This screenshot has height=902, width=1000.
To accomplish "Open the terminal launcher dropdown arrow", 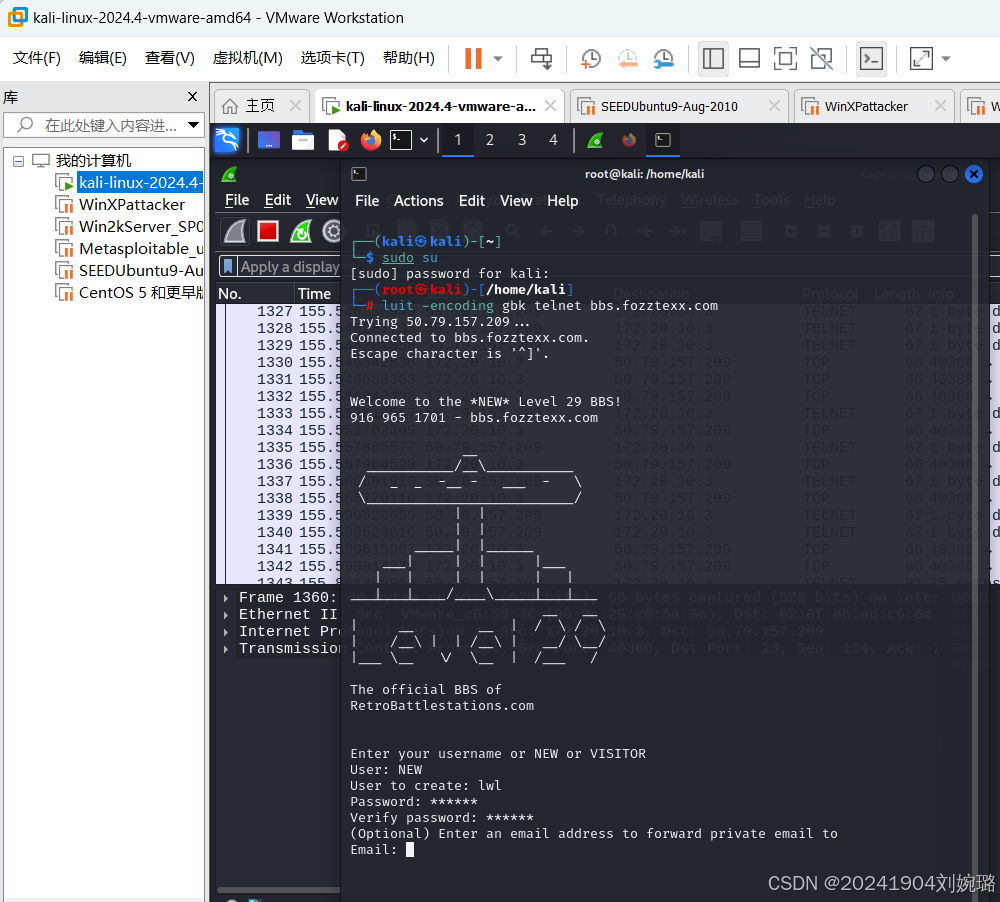I will coord(423,140).
